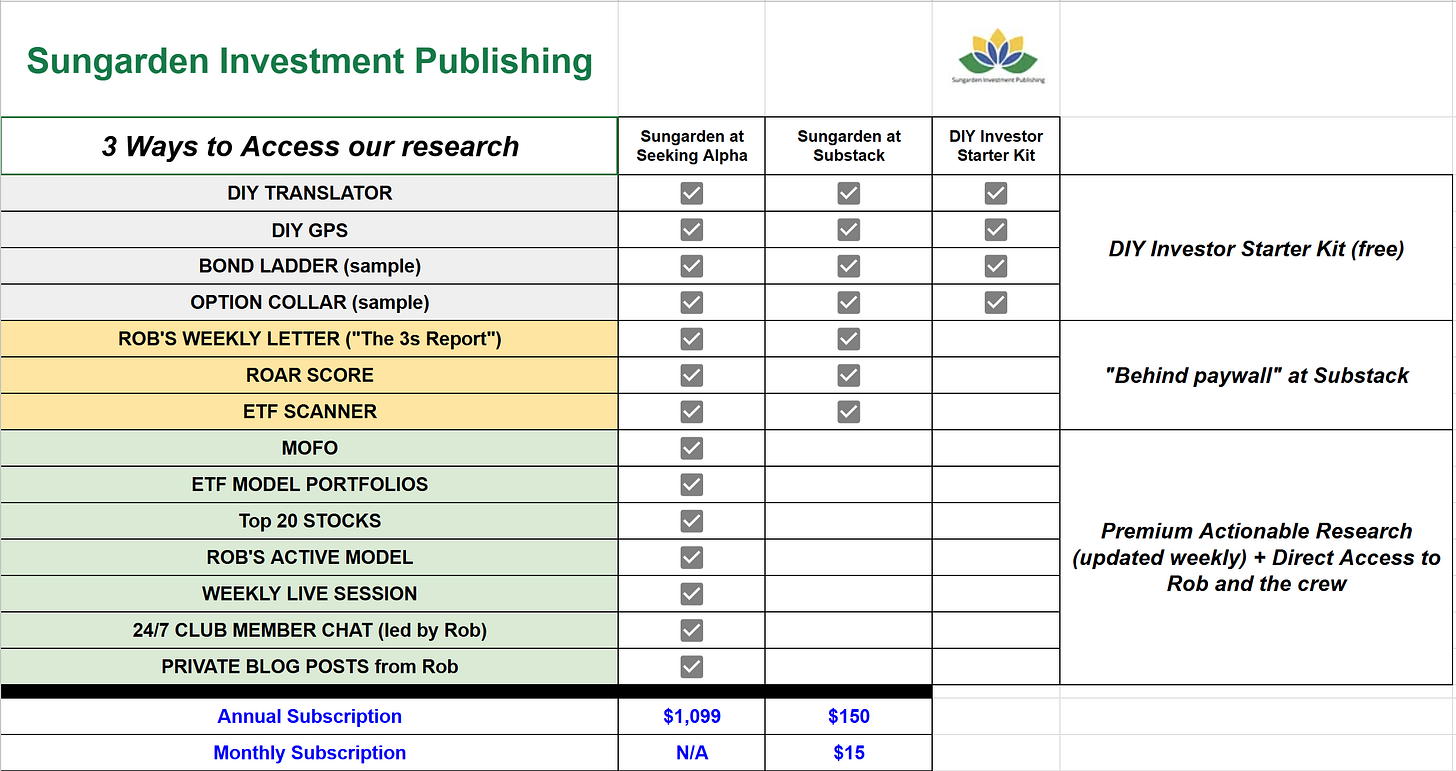Toggle ROAR SCORE checkbox under Substack
Viewport: 1456px width, 771px height.
point(849,375)
